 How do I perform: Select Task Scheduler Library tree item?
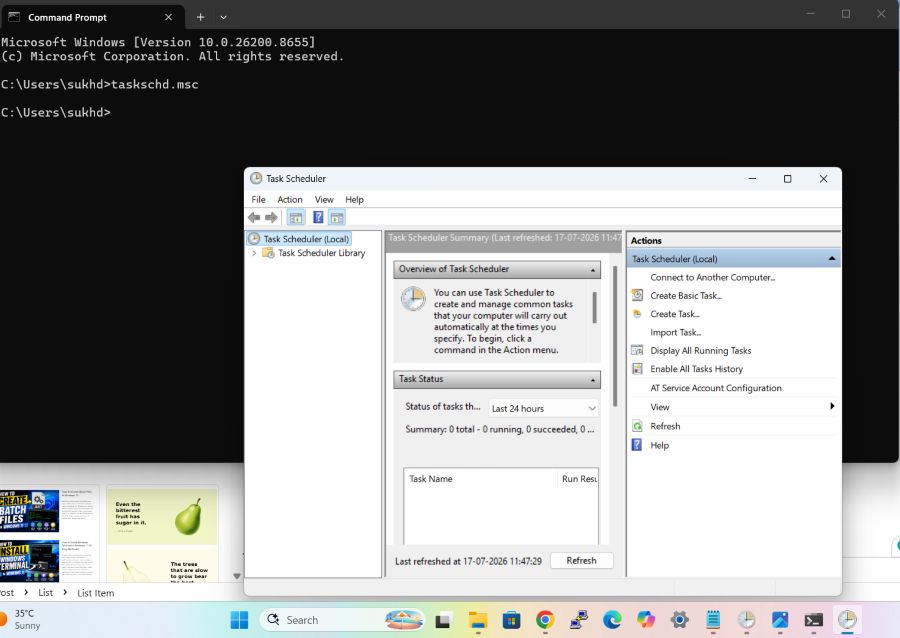click(x=321, y=252)
